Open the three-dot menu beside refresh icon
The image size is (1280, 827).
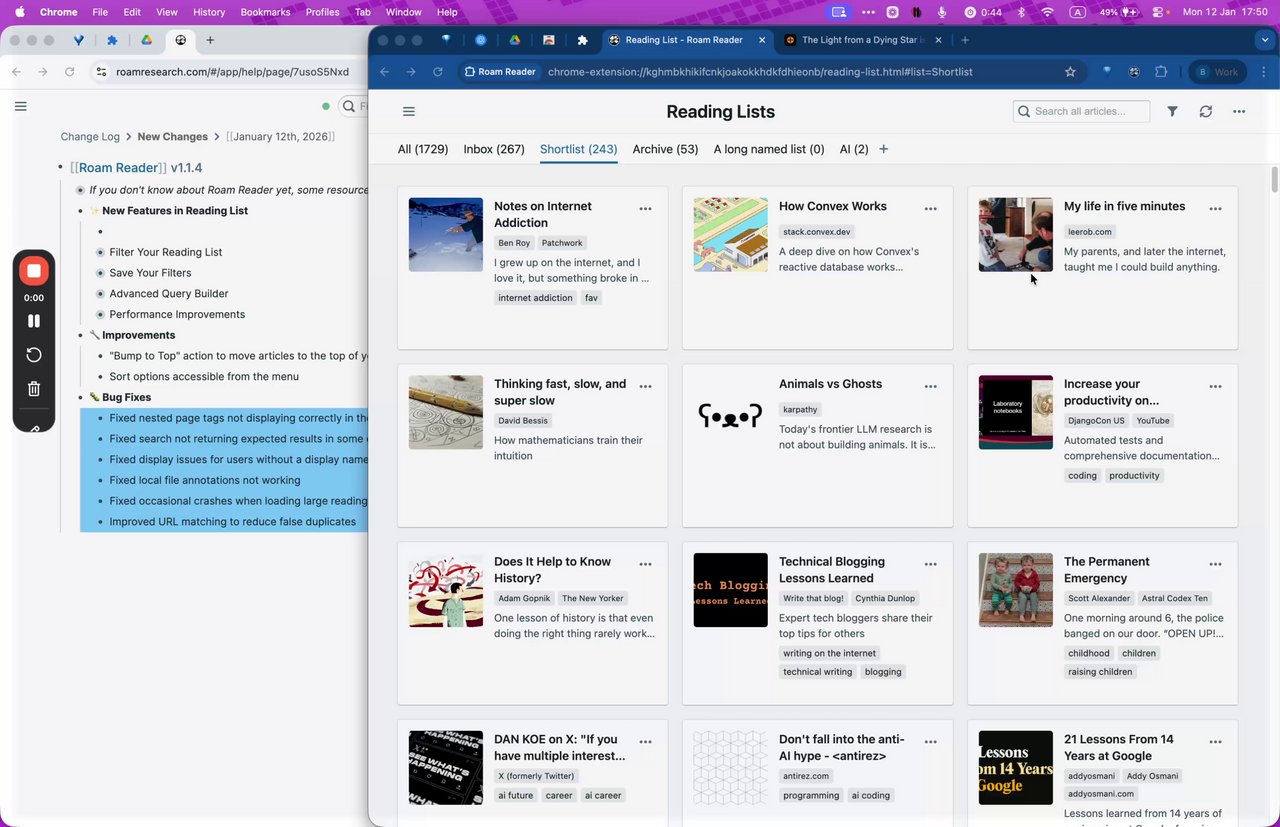coord(1239,111)
